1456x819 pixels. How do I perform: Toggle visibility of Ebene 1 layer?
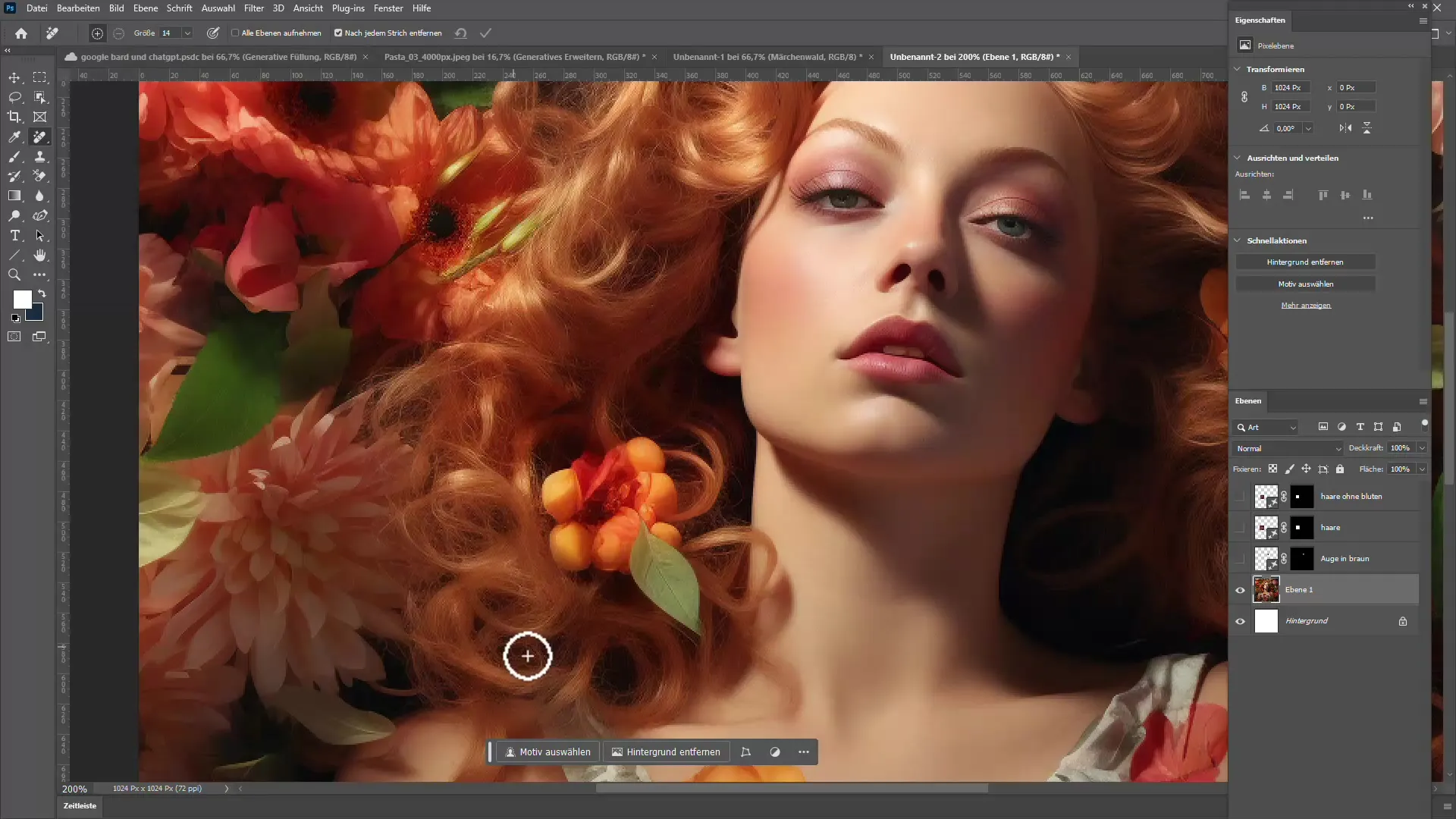[x=1241, y=589]
